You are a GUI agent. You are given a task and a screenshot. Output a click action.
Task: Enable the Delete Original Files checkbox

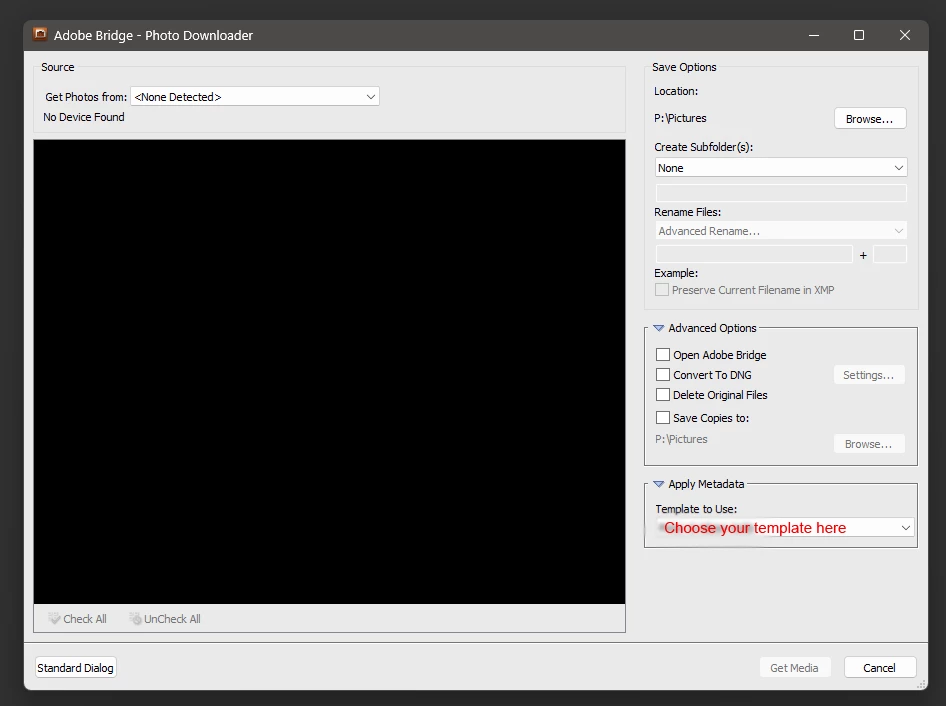pyautogui.click(x=662, y=395)
